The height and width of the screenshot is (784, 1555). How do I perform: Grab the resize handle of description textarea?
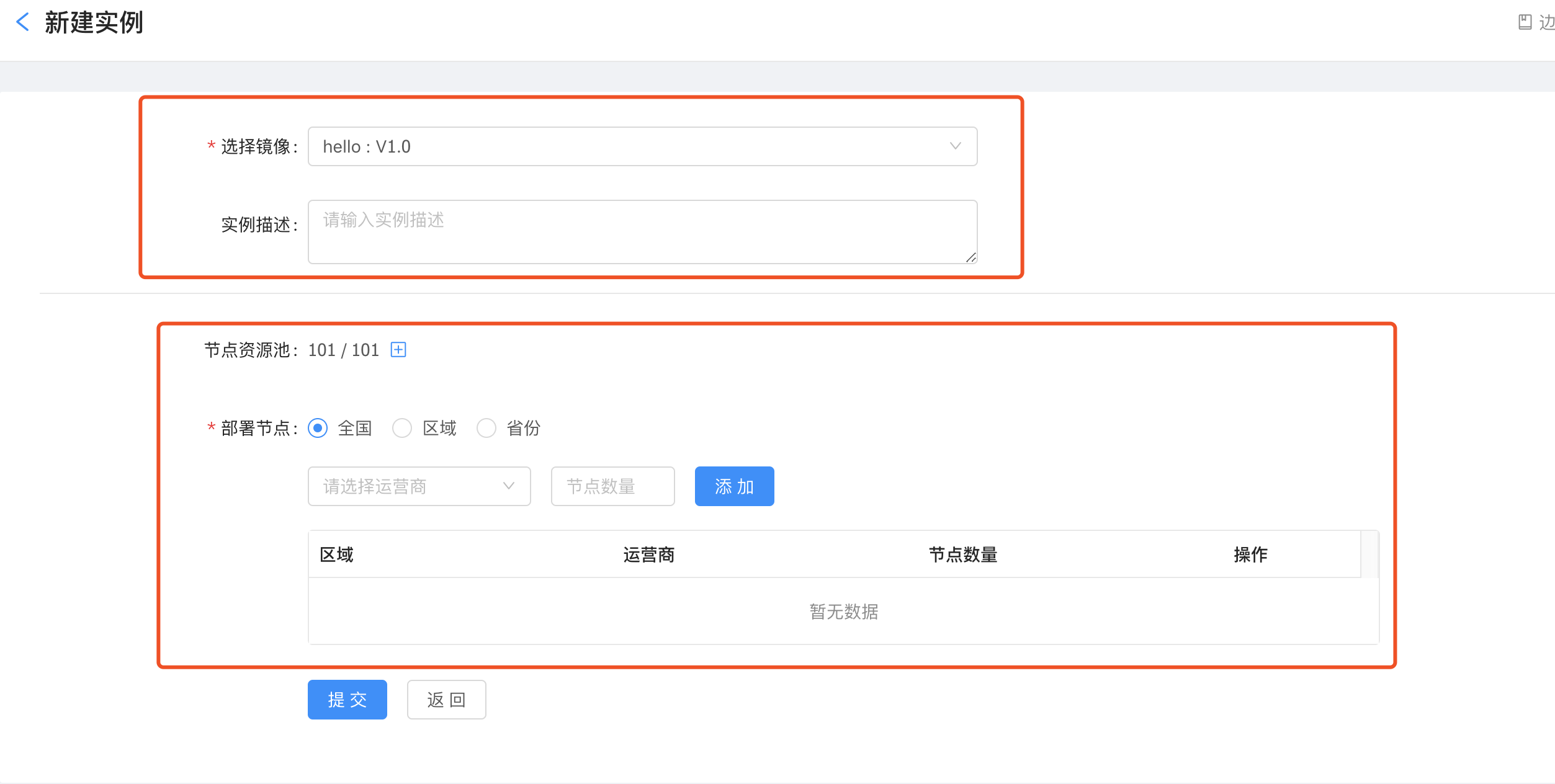click(971, 257)
